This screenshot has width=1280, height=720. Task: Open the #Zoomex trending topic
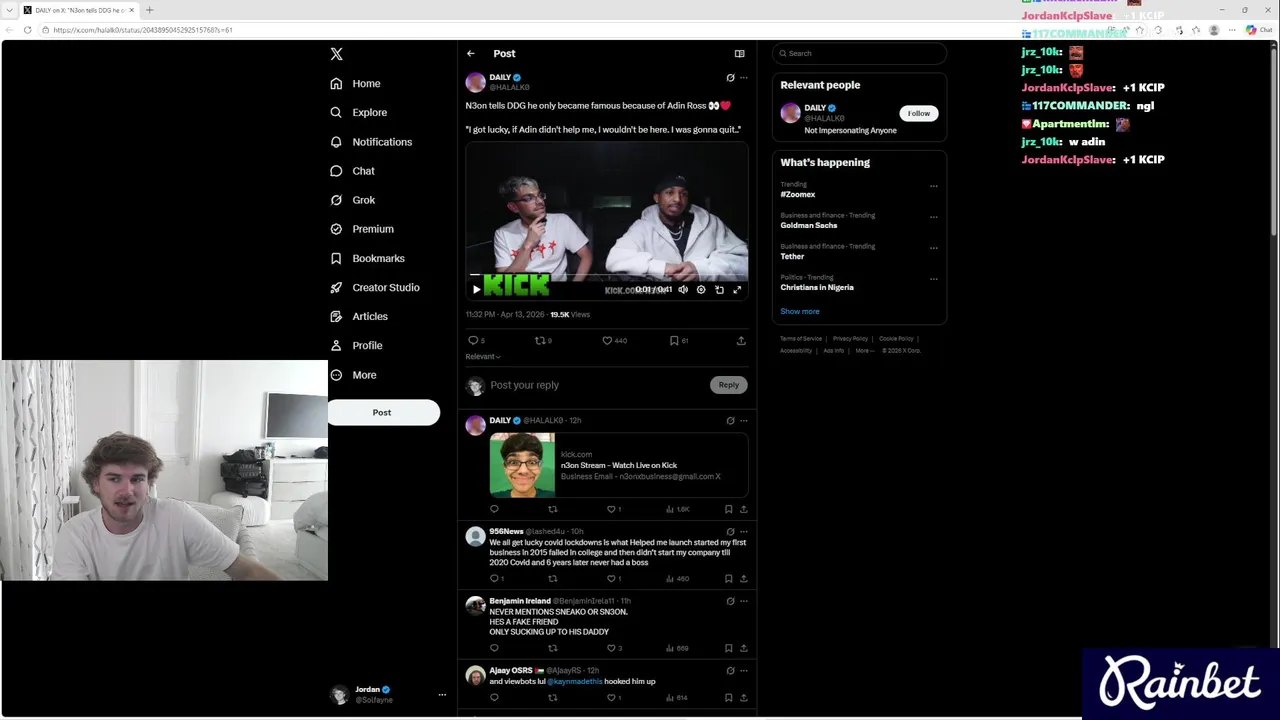[x=798, y=195]
